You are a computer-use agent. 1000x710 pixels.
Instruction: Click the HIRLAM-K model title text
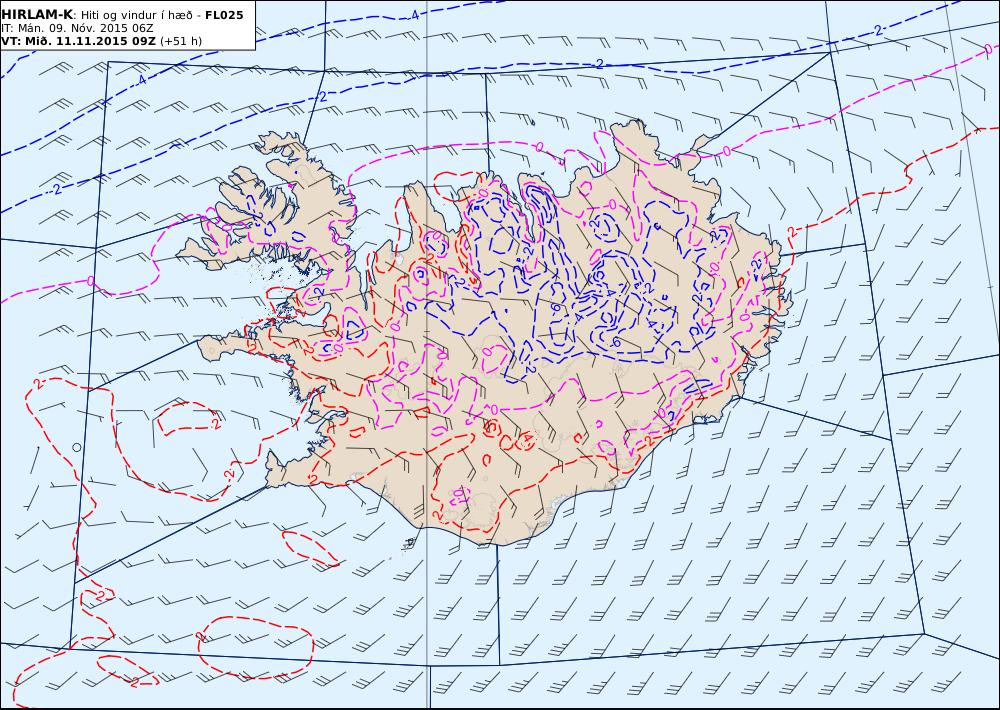pyautogui.click(x=37, y=15)
